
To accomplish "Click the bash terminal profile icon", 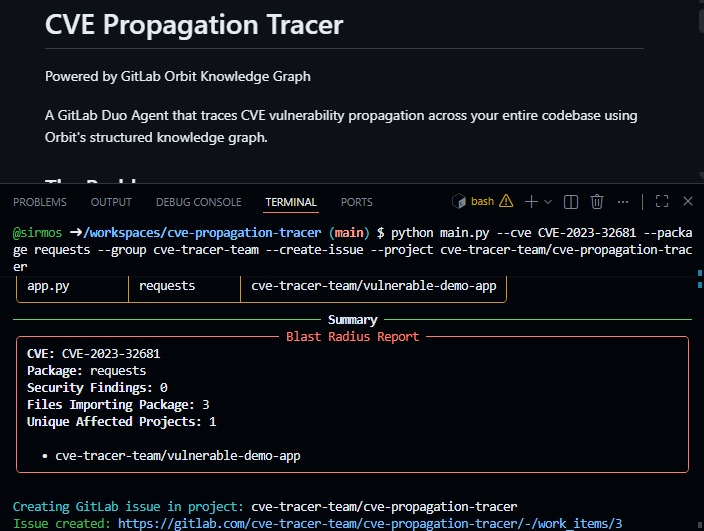I will coord(459,201).
